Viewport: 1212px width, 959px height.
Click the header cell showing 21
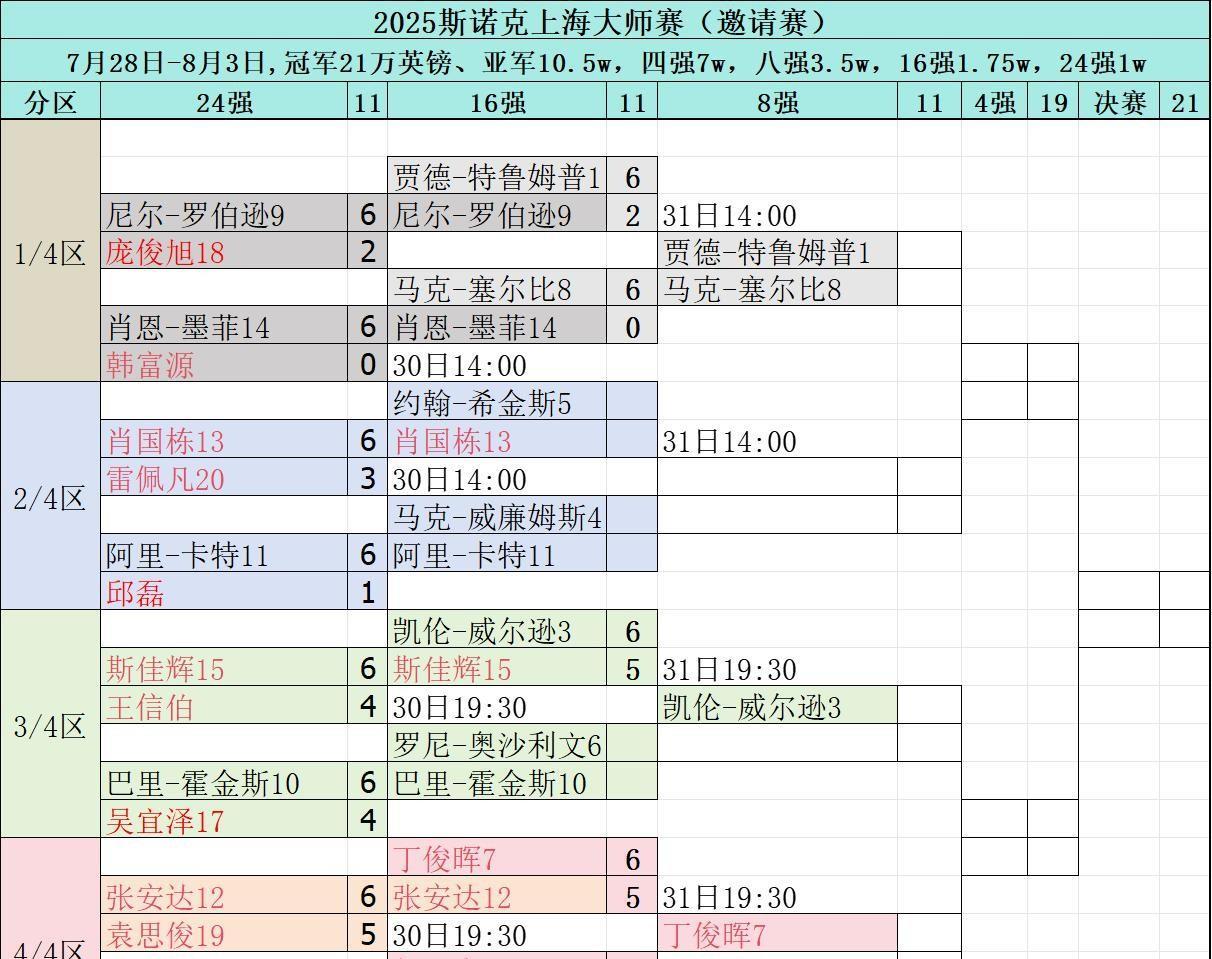(x=1185, y=101)
